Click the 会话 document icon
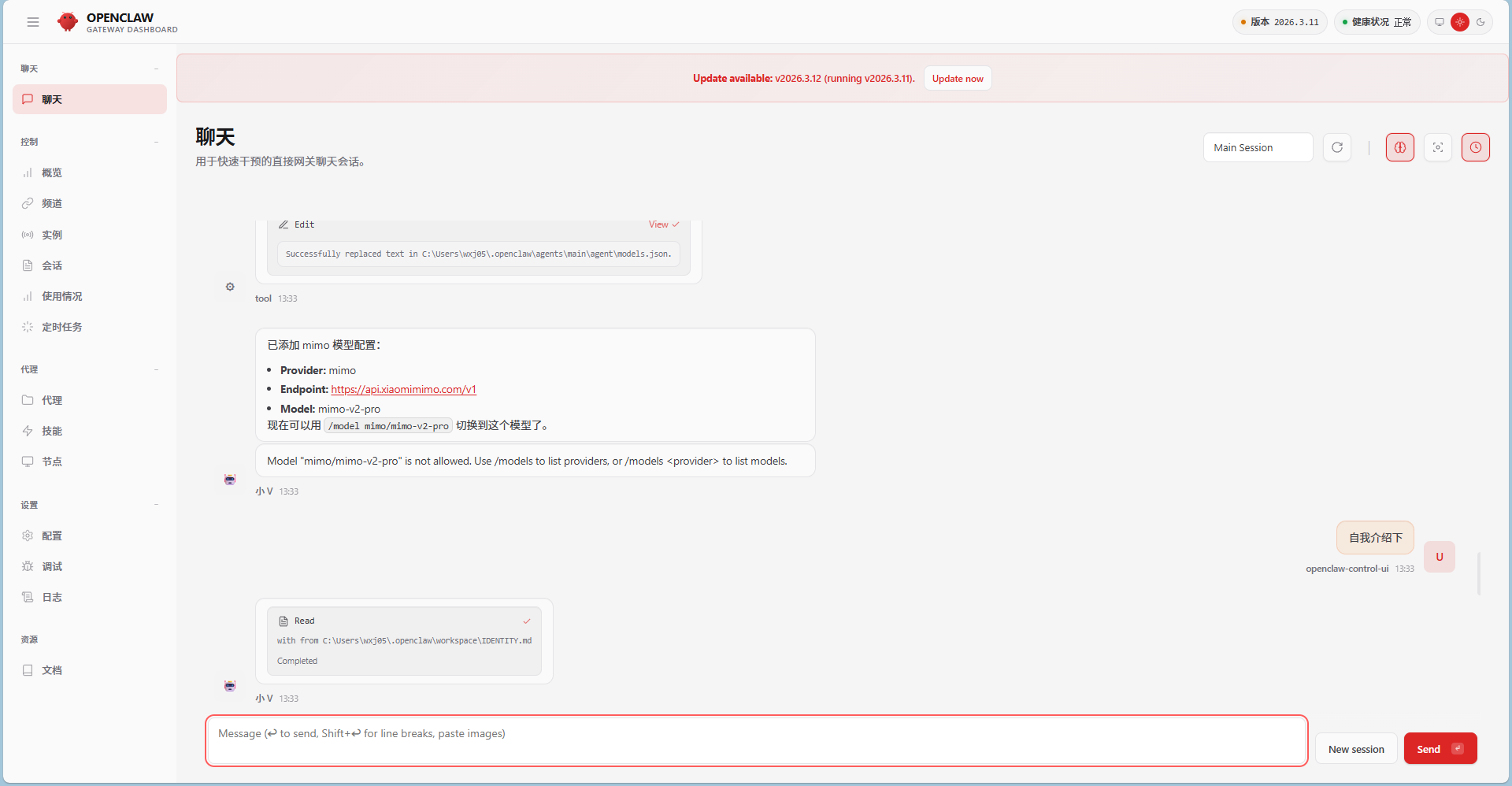This screenshot has width=1512, height=786. [28, 265]
